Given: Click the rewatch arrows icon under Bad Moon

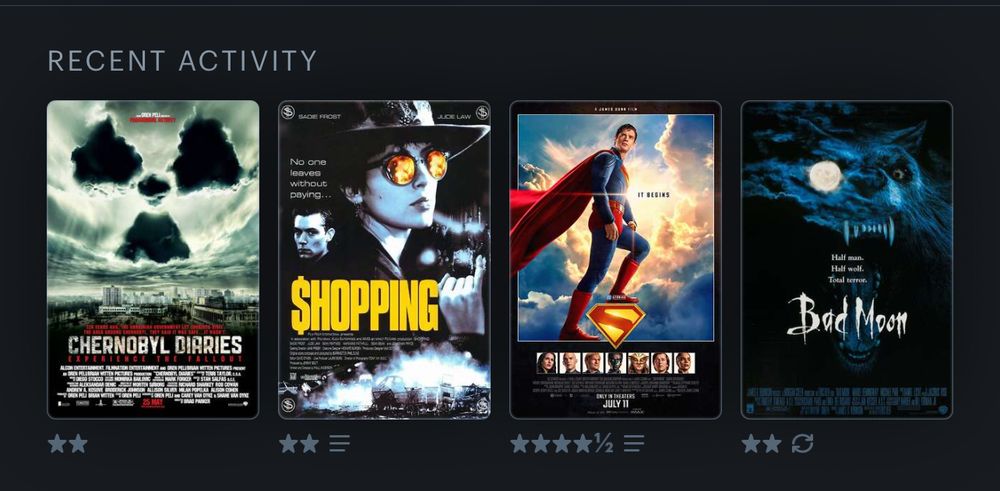Looking at the screenshot, I should 802,443.
